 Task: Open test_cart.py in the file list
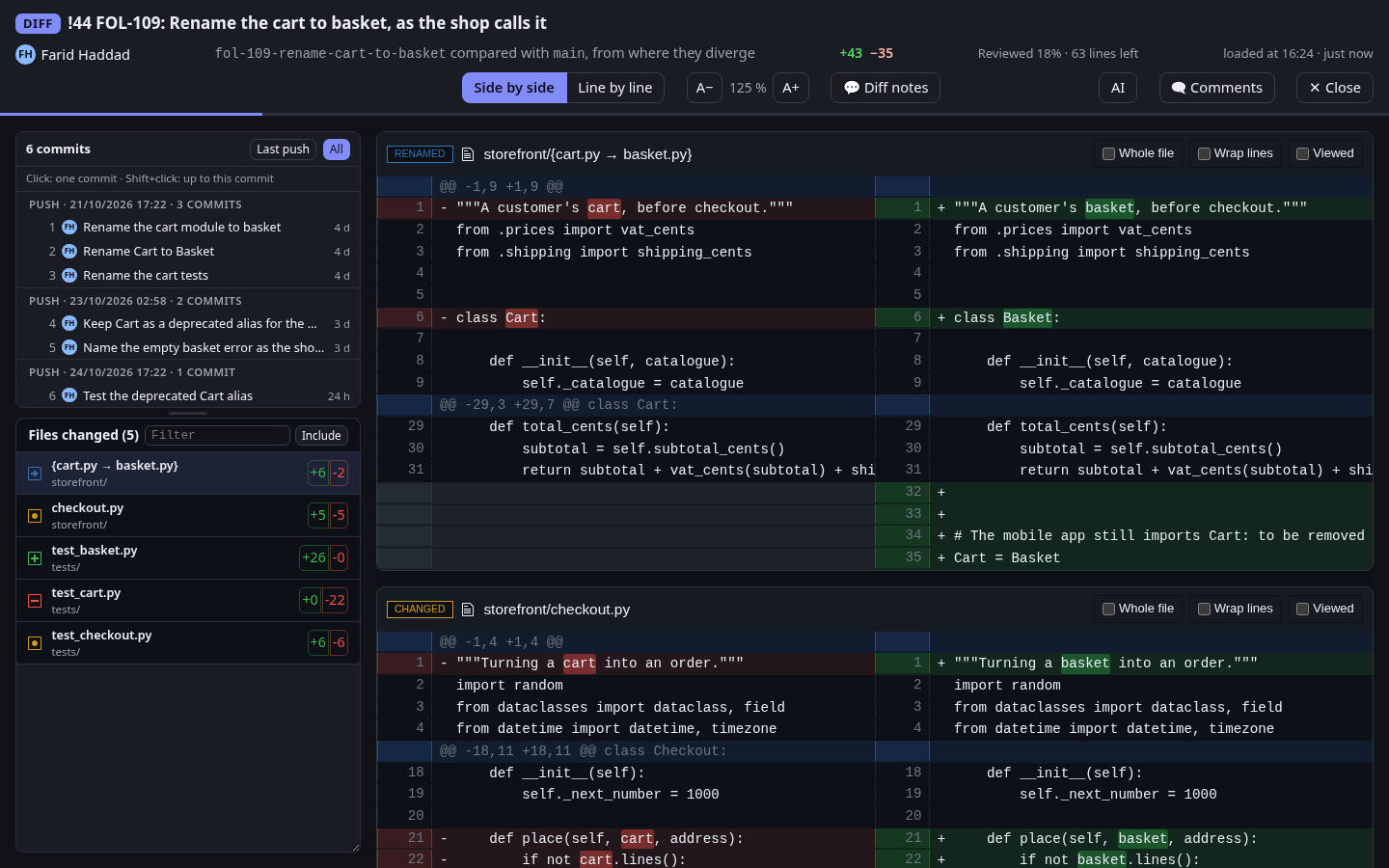[x=188, y=601]
